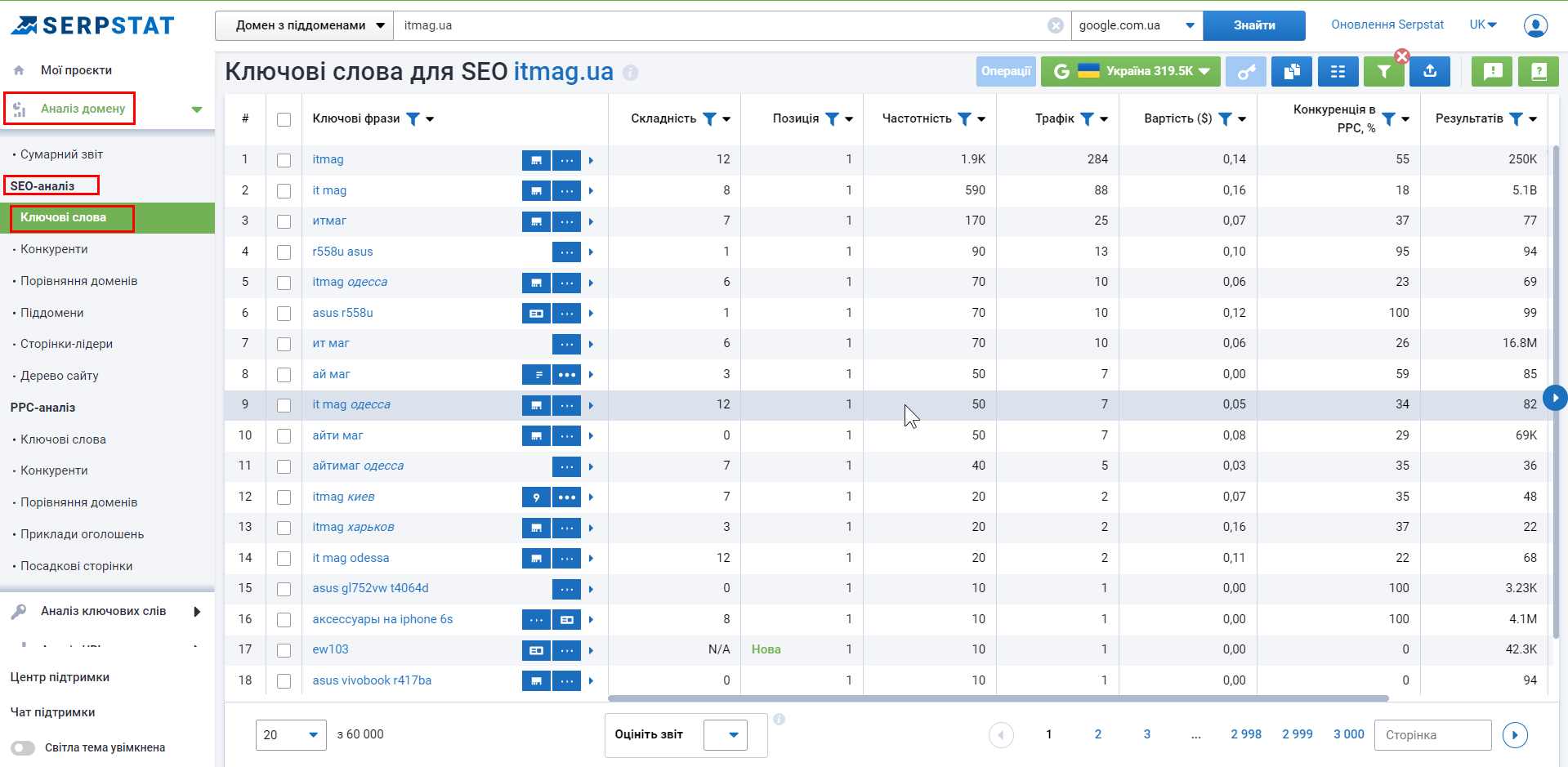Filter the Вартість ($) column funnel icon
Viewport: 1568px width, 767px height.
[1225, 119]
